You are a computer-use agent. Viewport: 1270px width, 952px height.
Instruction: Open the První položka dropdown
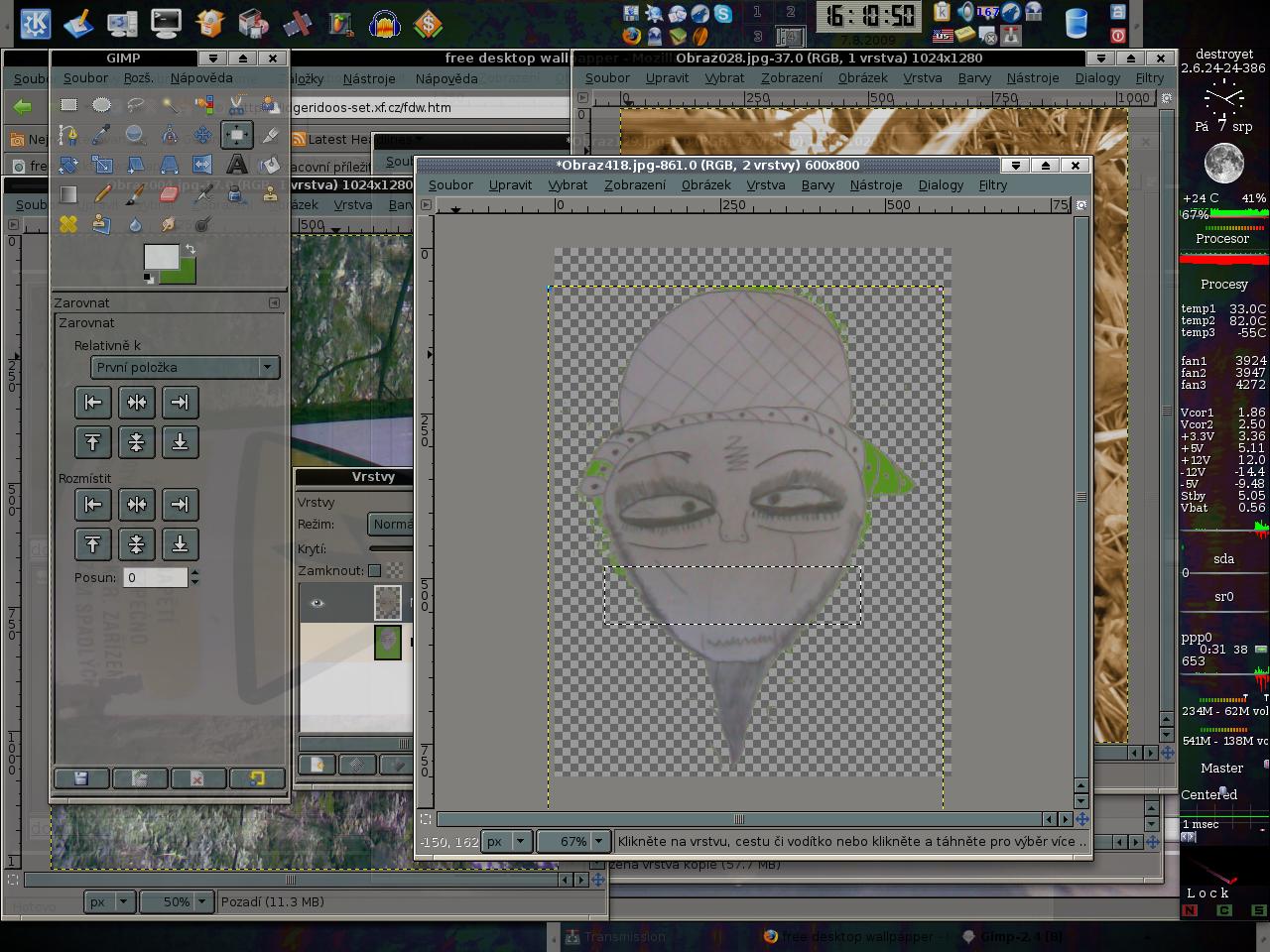[185, 367]
